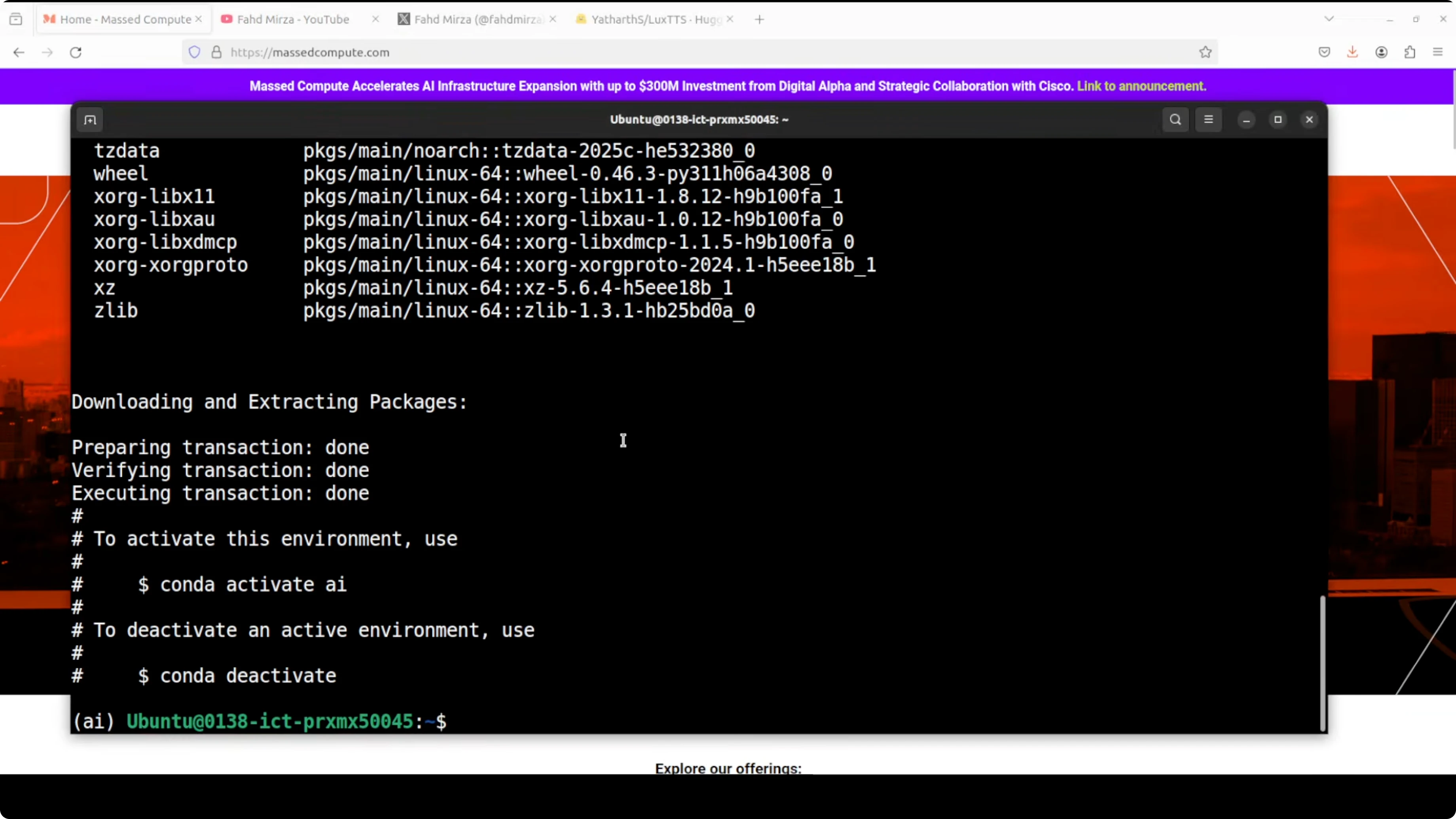
Task: Expand the list all tabs chevron
Action: [1329, 19]
